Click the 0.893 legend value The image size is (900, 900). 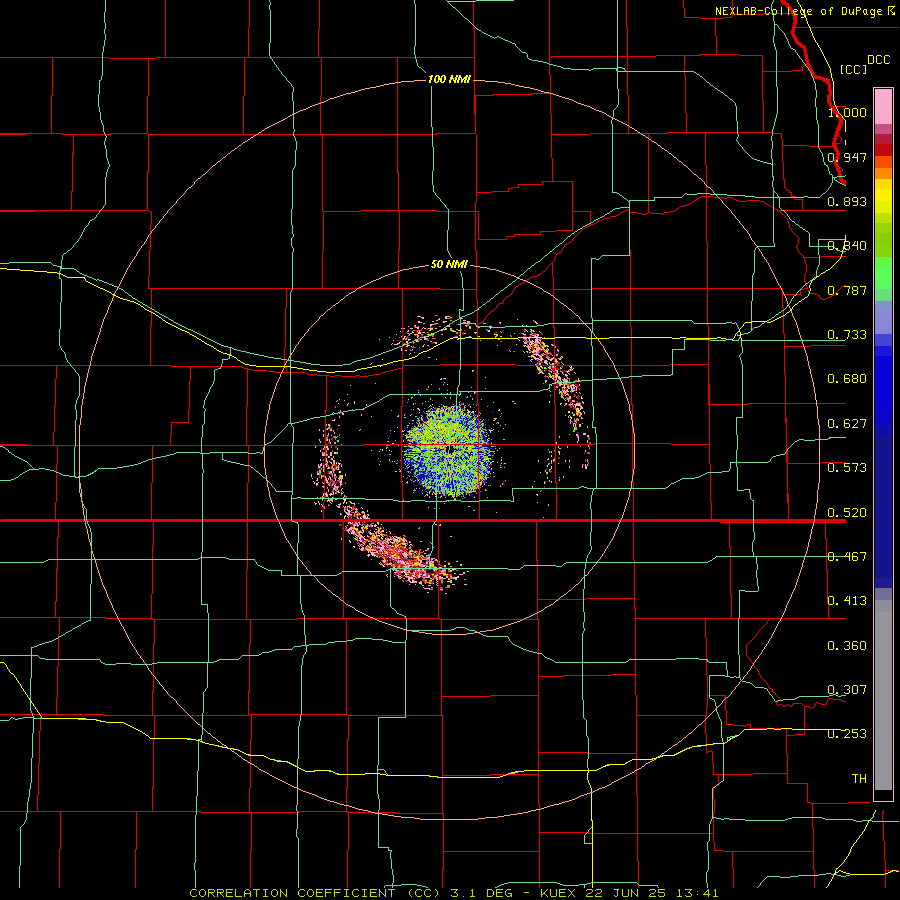pos(847,201)
